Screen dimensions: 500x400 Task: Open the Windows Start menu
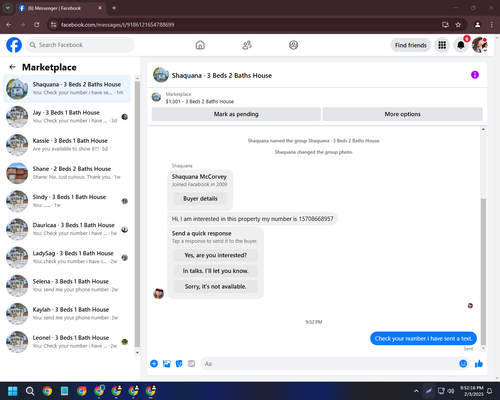[x=13, y=391]
